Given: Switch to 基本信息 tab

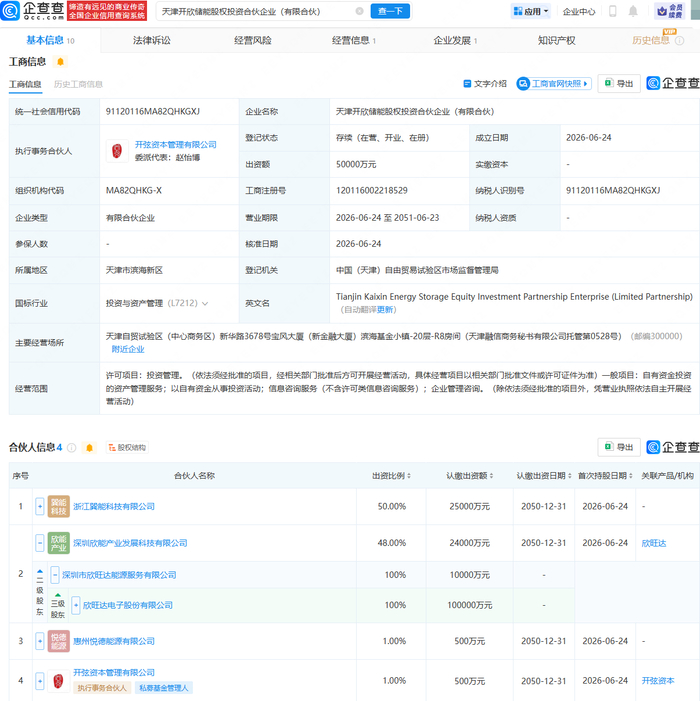Looking at the screenshot, I should [x=50, y=40].
